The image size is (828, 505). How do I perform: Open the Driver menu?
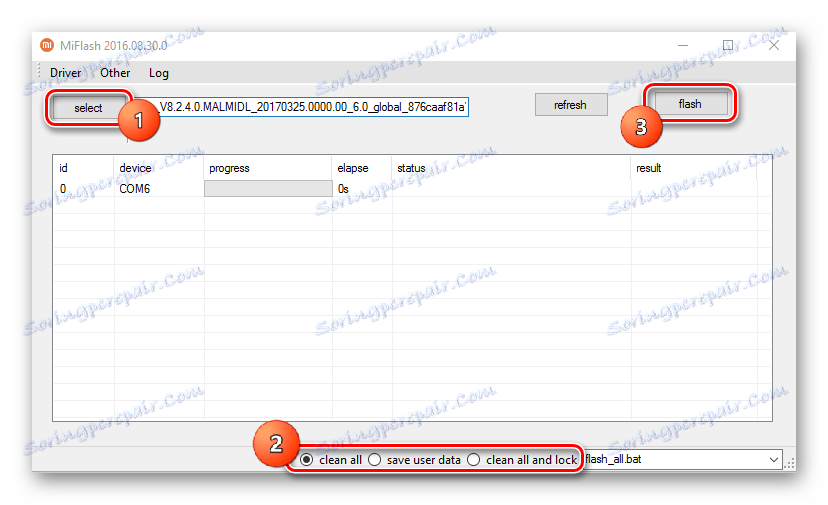pos(65,73)
